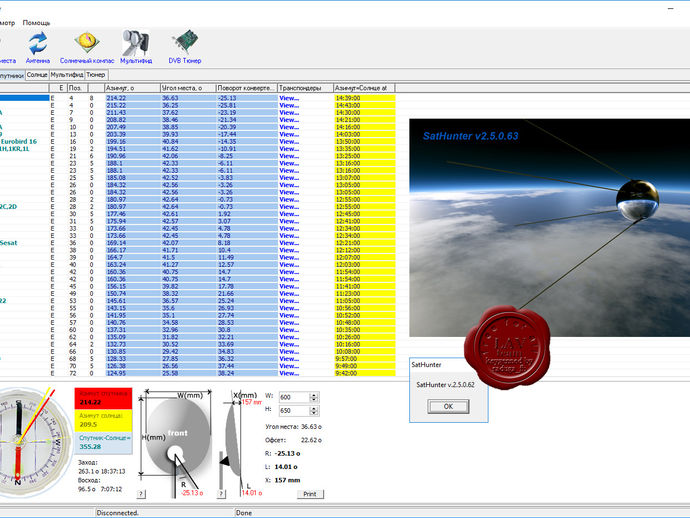
Task: Sort by the Азимут, о column header
Action: (132, 88)
